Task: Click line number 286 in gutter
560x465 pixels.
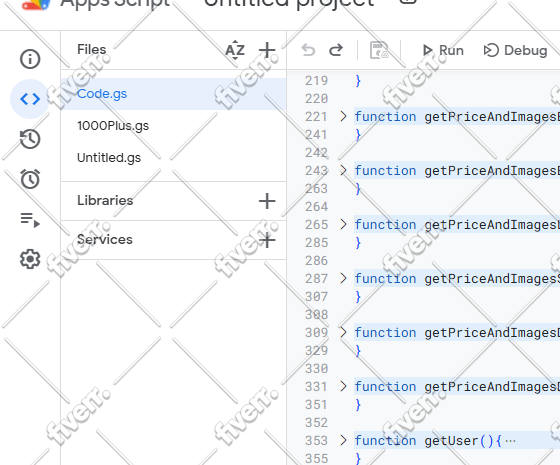Action: coord(316,261)
